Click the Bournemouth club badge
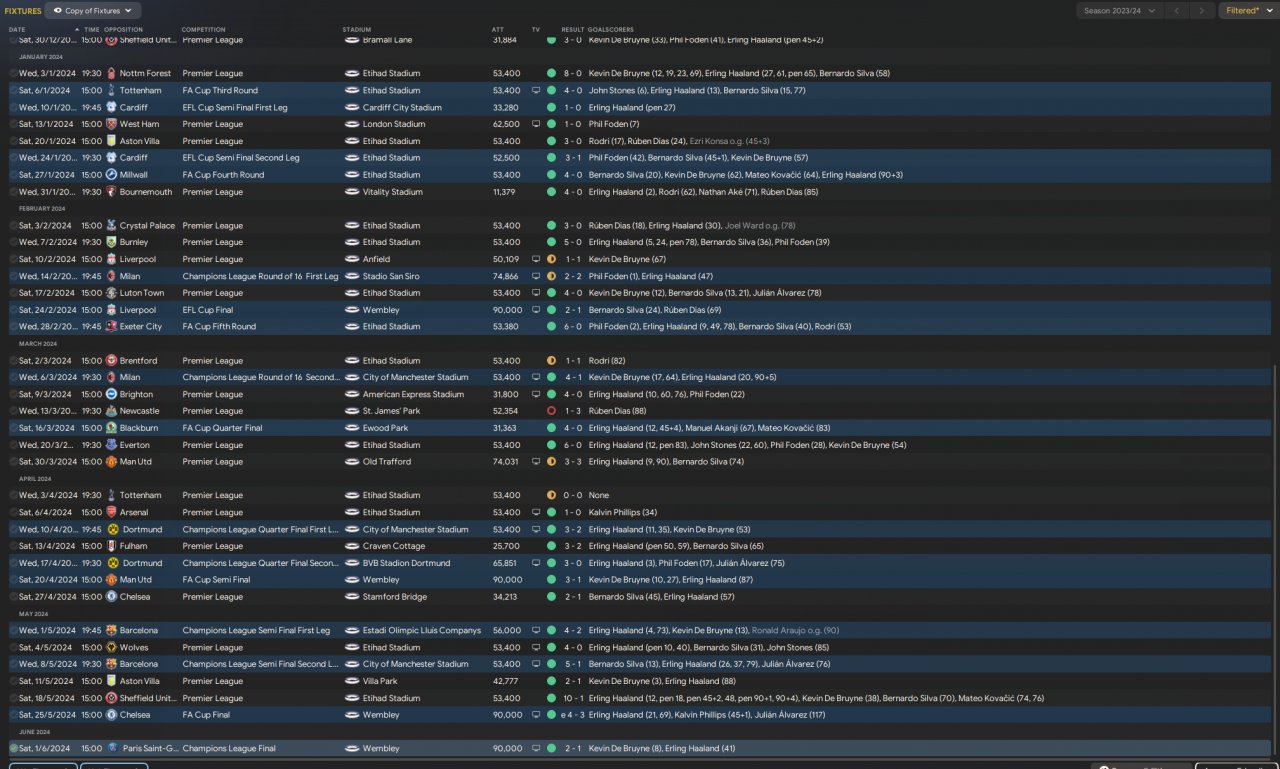This screenshot has width=1280, height=769. 111,192
